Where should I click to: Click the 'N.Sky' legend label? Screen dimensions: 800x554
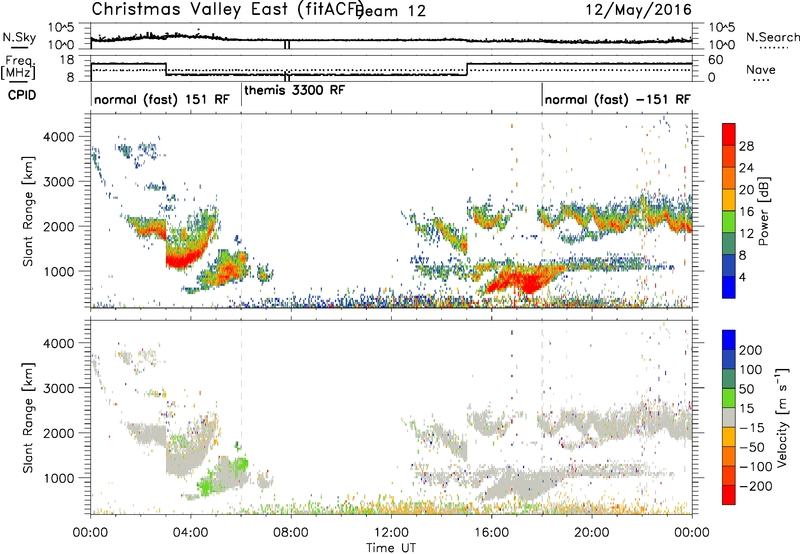point(19,38)
